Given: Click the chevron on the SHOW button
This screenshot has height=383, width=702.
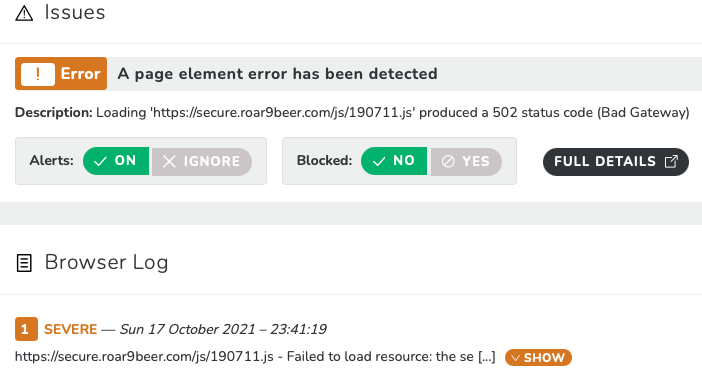Looking at the screenshot, I should 515,358.
